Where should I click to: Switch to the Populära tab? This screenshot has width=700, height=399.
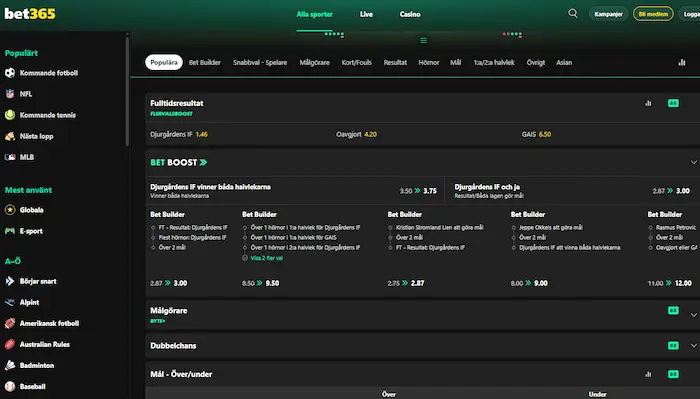click(164, 62)
